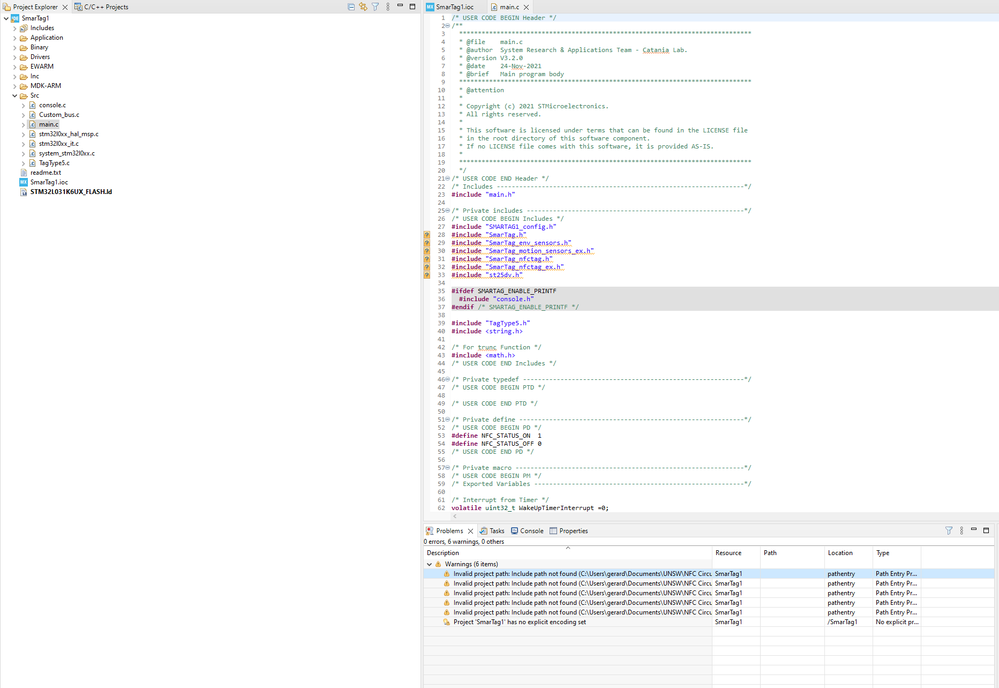Switch to the C/C++ Projects tab
Viewport: 999px width, 688px height.
[102, 7]
